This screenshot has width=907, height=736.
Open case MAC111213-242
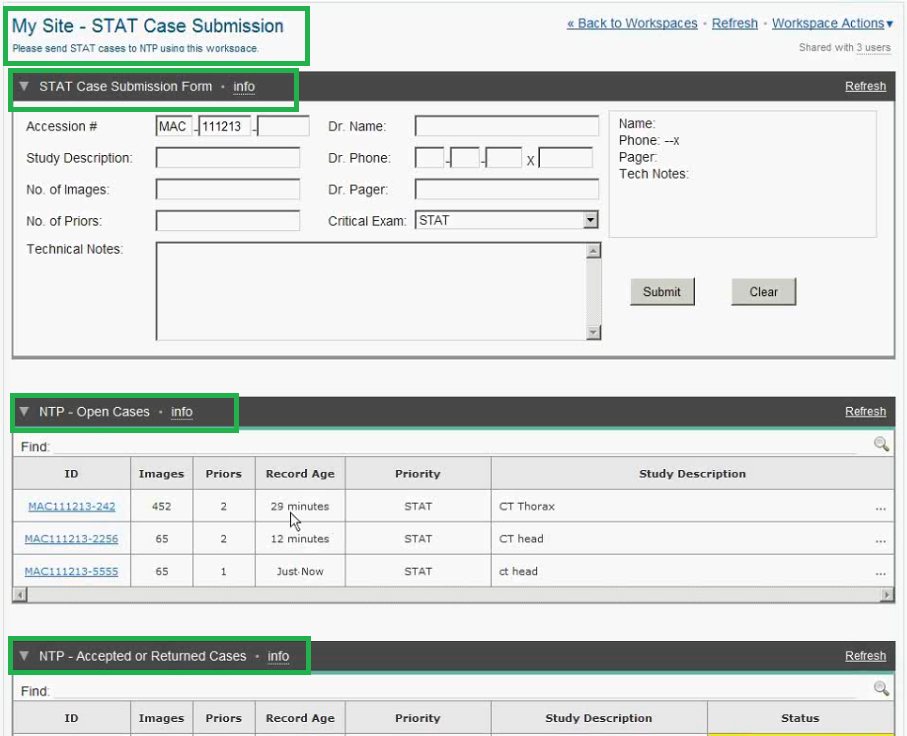click(72, 507)
